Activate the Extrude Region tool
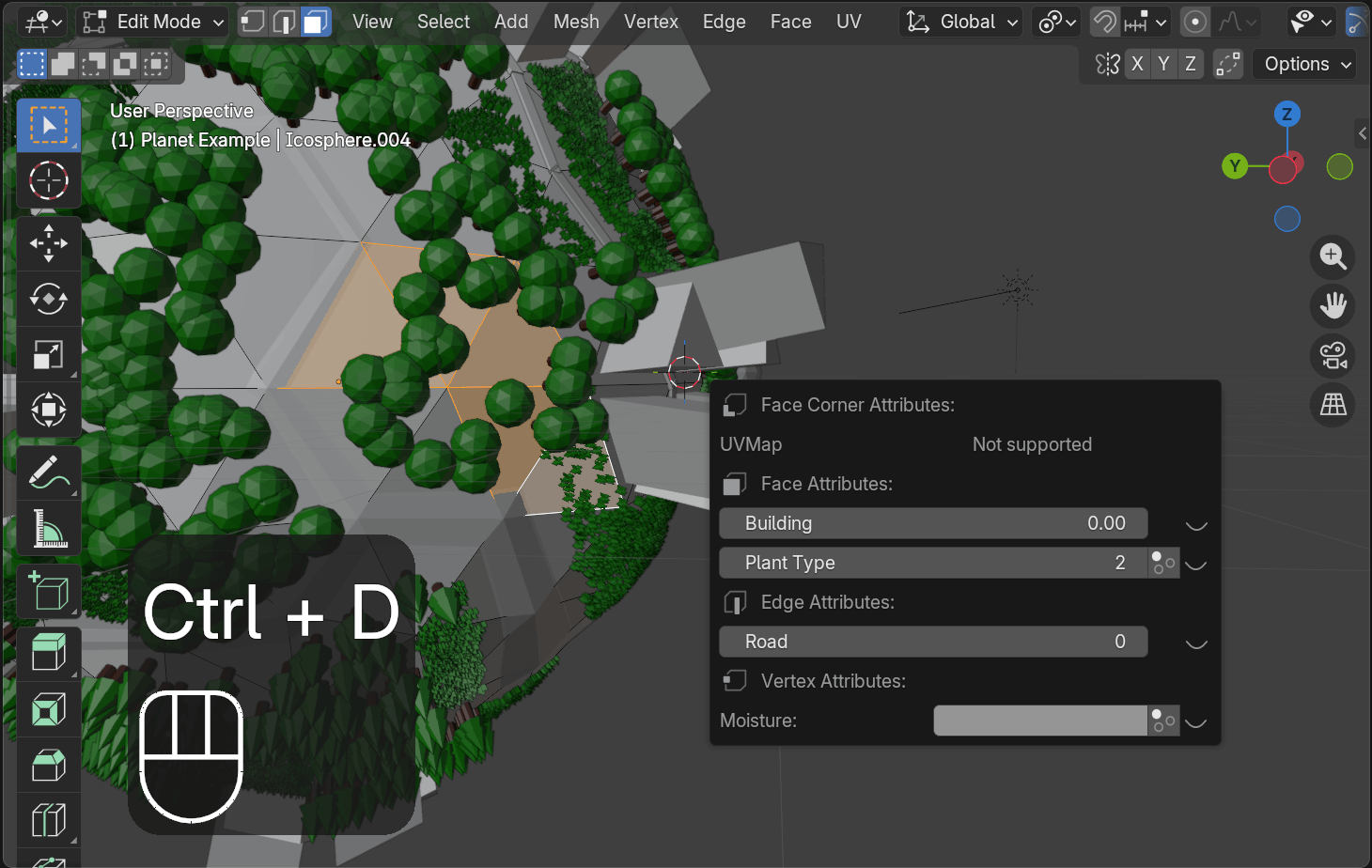Screen dimensions: 1372x868 coord(49,653)
